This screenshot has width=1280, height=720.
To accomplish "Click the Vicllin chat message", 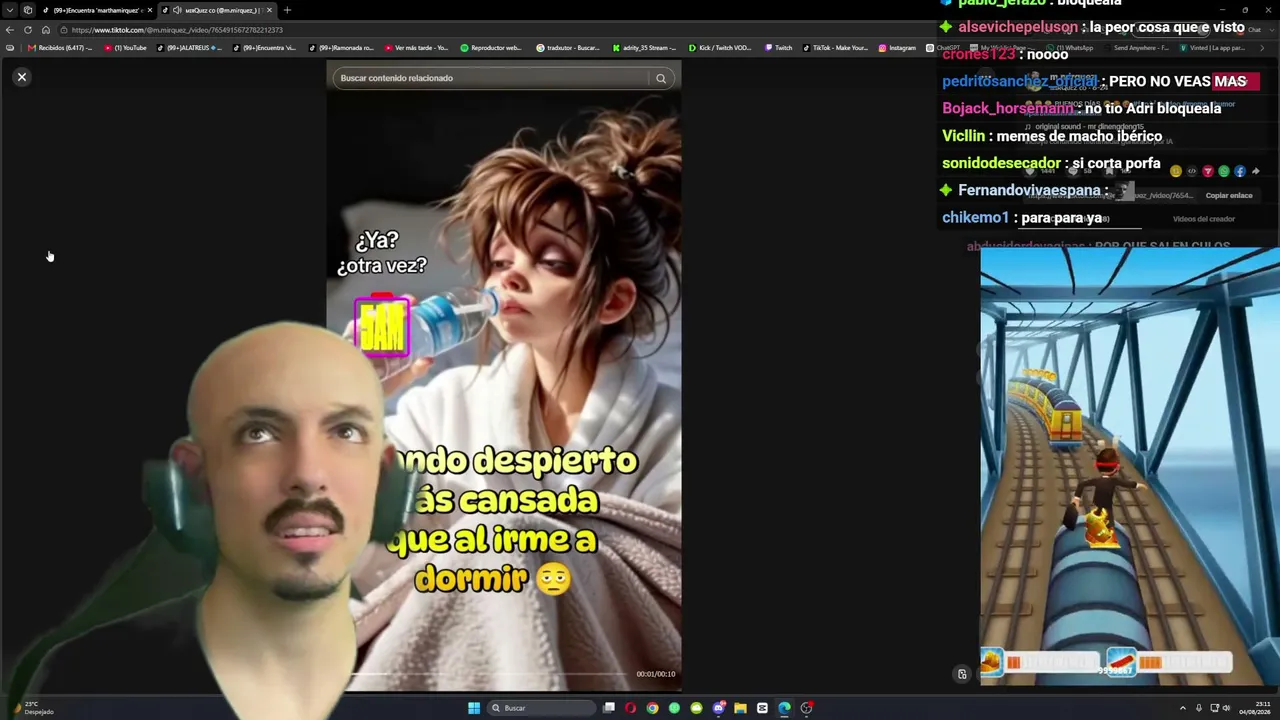I will click(x=1052, y=136).
